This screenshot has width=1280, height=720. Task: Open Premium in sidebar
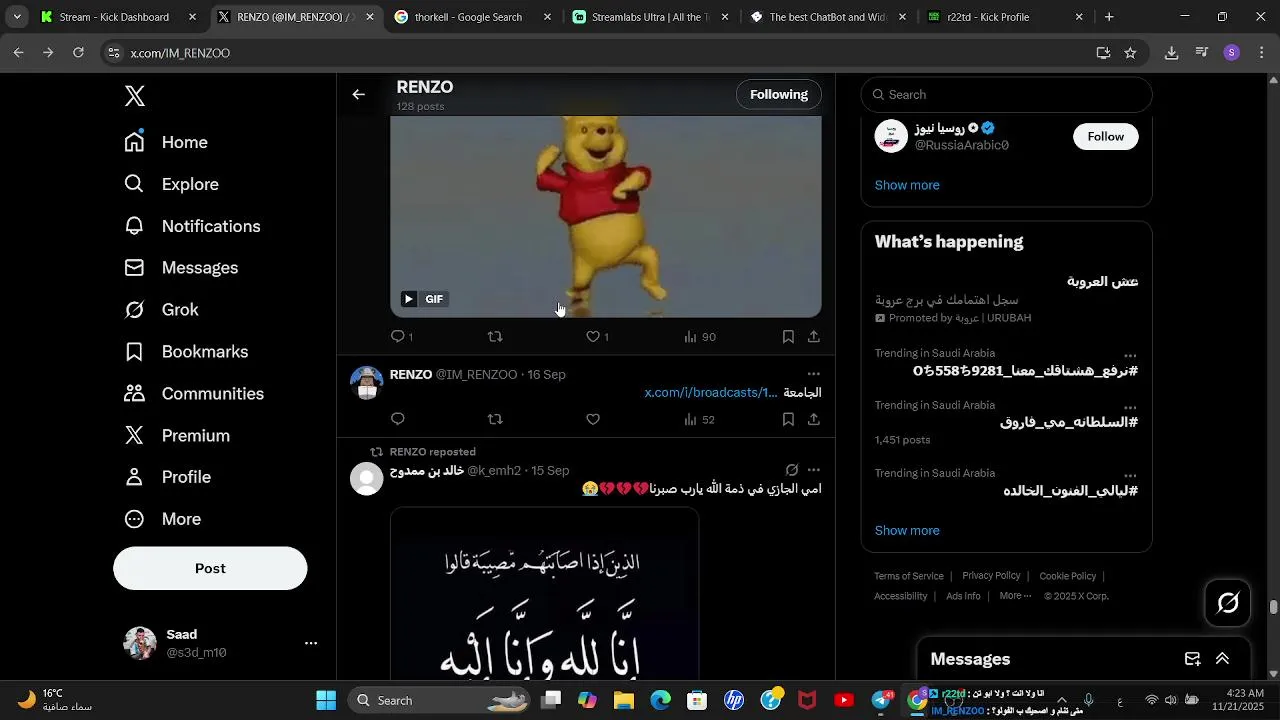coord(177,436)
